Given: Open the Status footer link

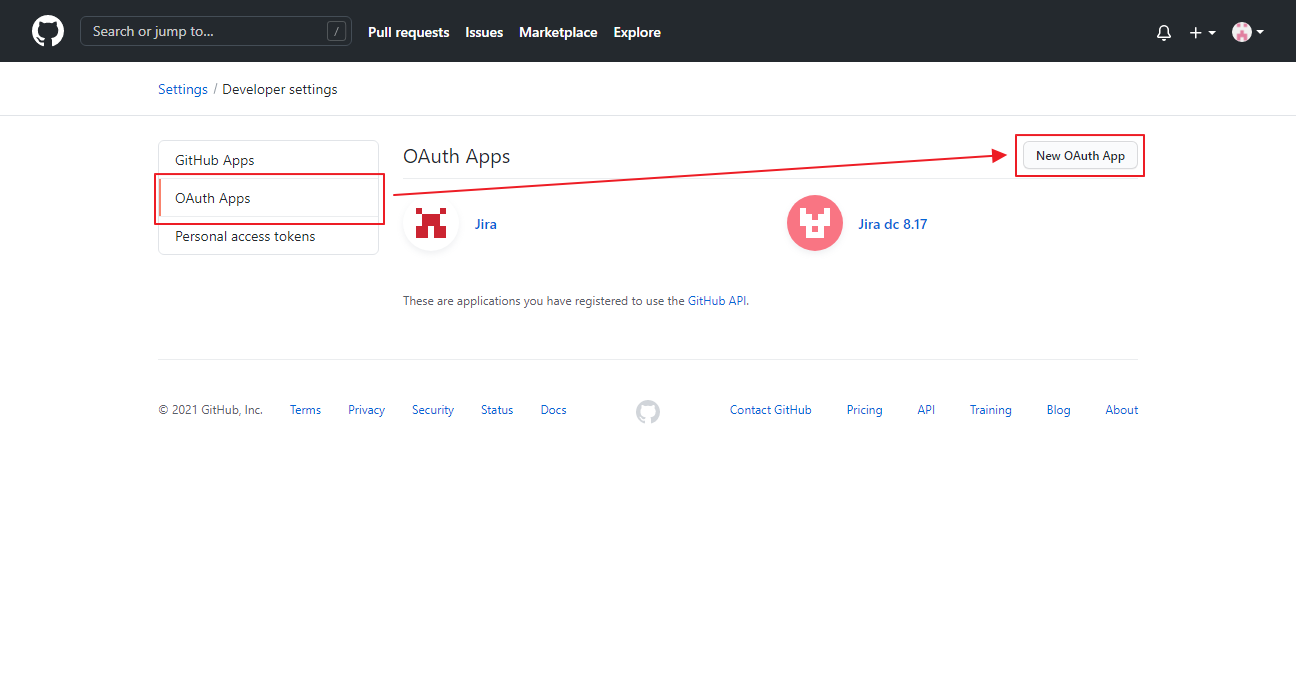Looking at the screenshot, I should pyautogui.click(x=497, y=410).
